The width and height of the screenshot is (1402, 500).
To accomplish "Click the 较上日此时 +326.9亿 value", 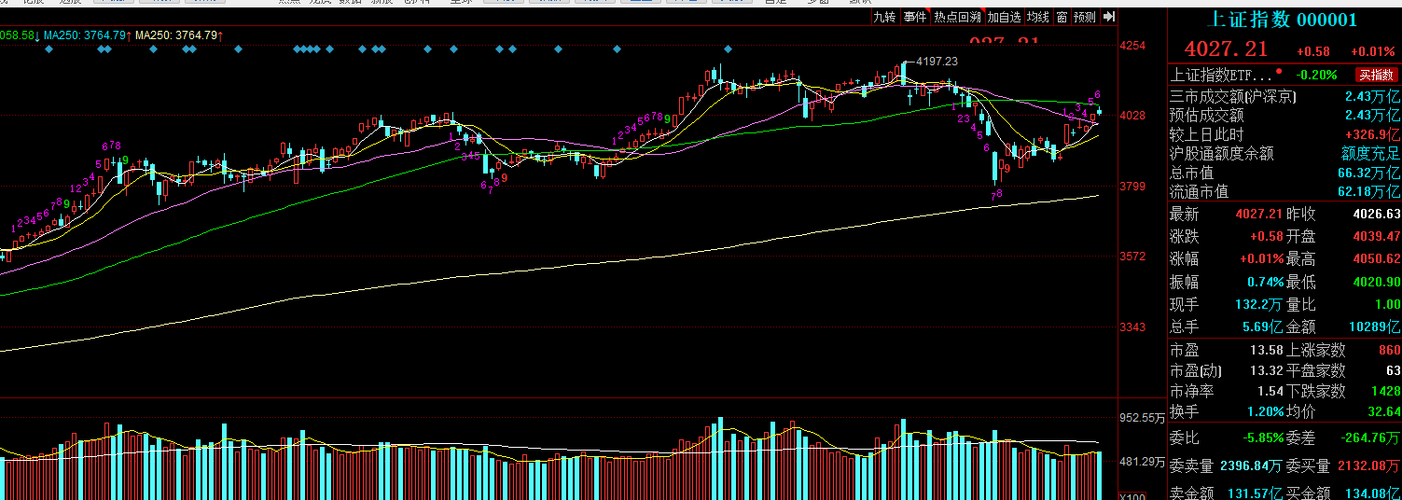I will click(1373, 135).
